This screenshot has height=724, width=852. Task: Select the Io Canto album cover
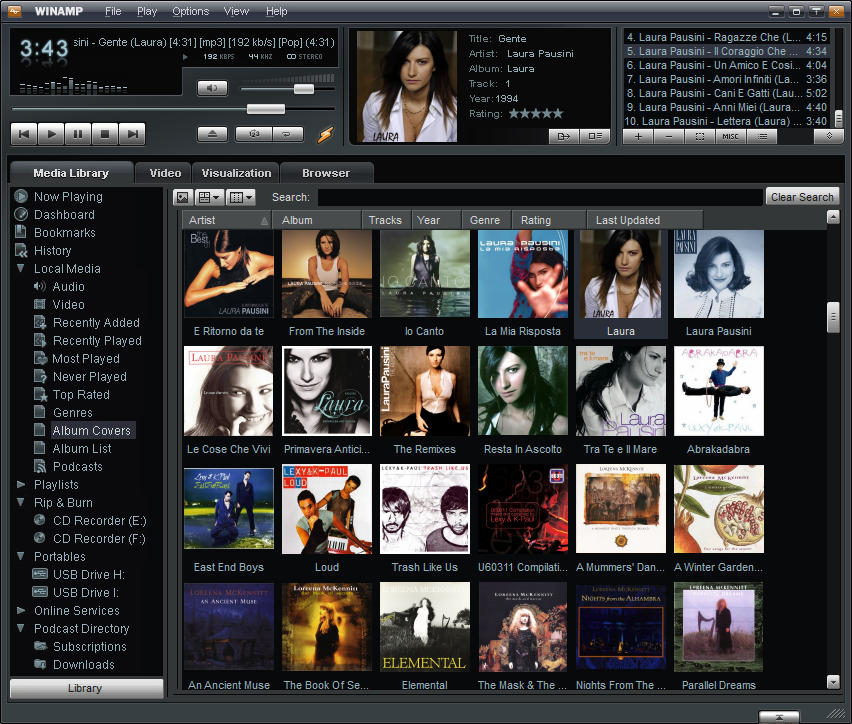coord(424,274)
